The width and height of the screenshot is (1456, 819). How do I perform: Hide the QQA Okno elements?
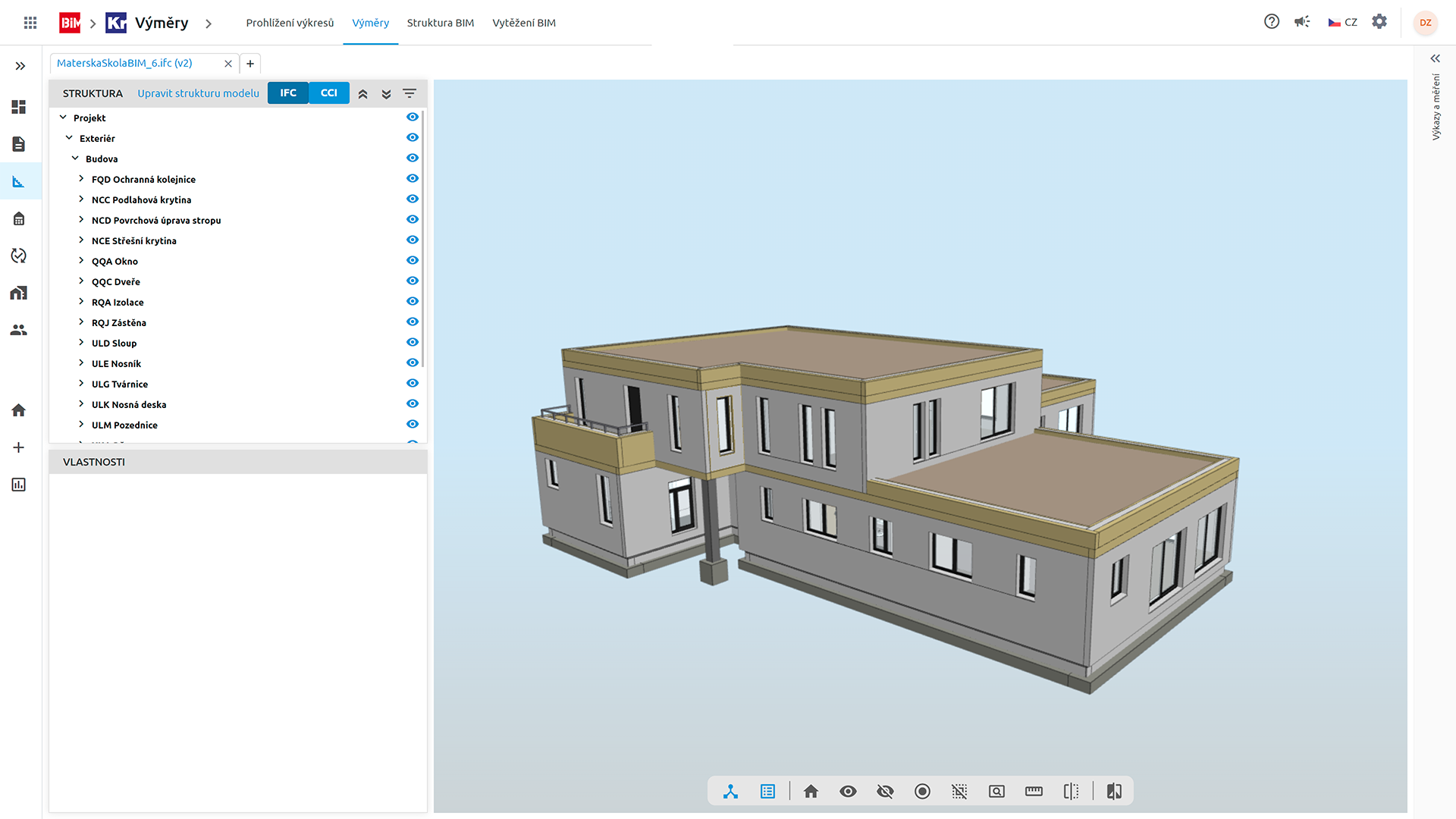point(413,260)
